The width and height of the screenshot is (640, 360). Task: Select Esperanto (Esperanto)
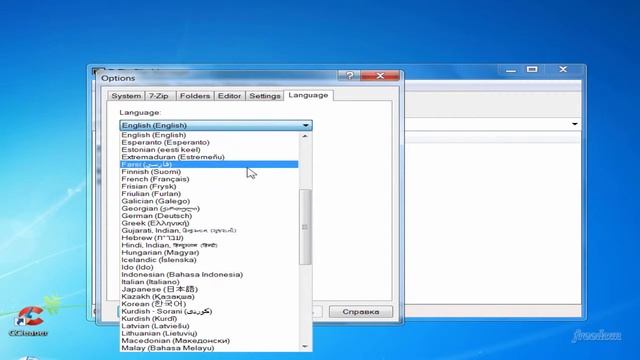pyautogui.click(x=209, y=142)
